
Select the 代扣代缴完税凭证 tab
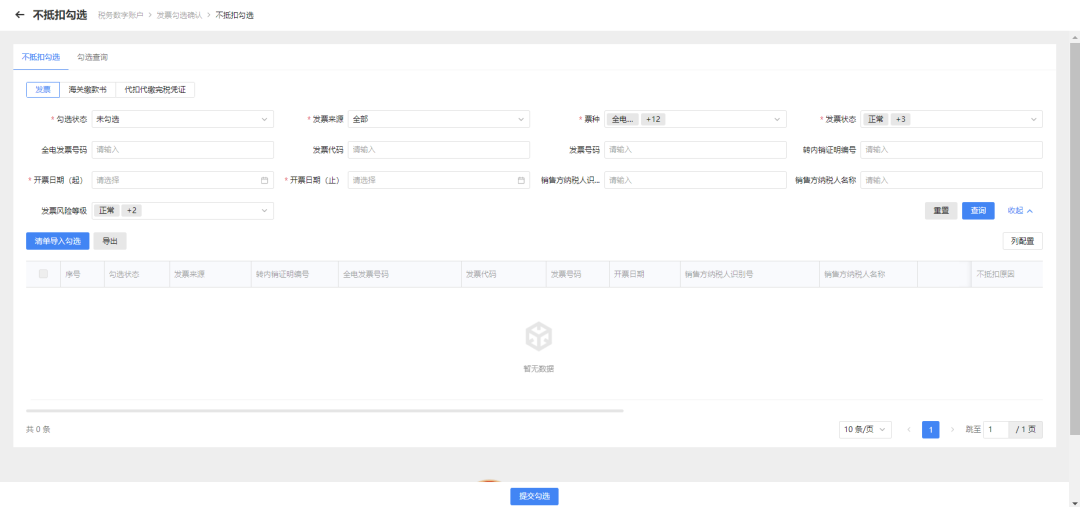[155, 90]
